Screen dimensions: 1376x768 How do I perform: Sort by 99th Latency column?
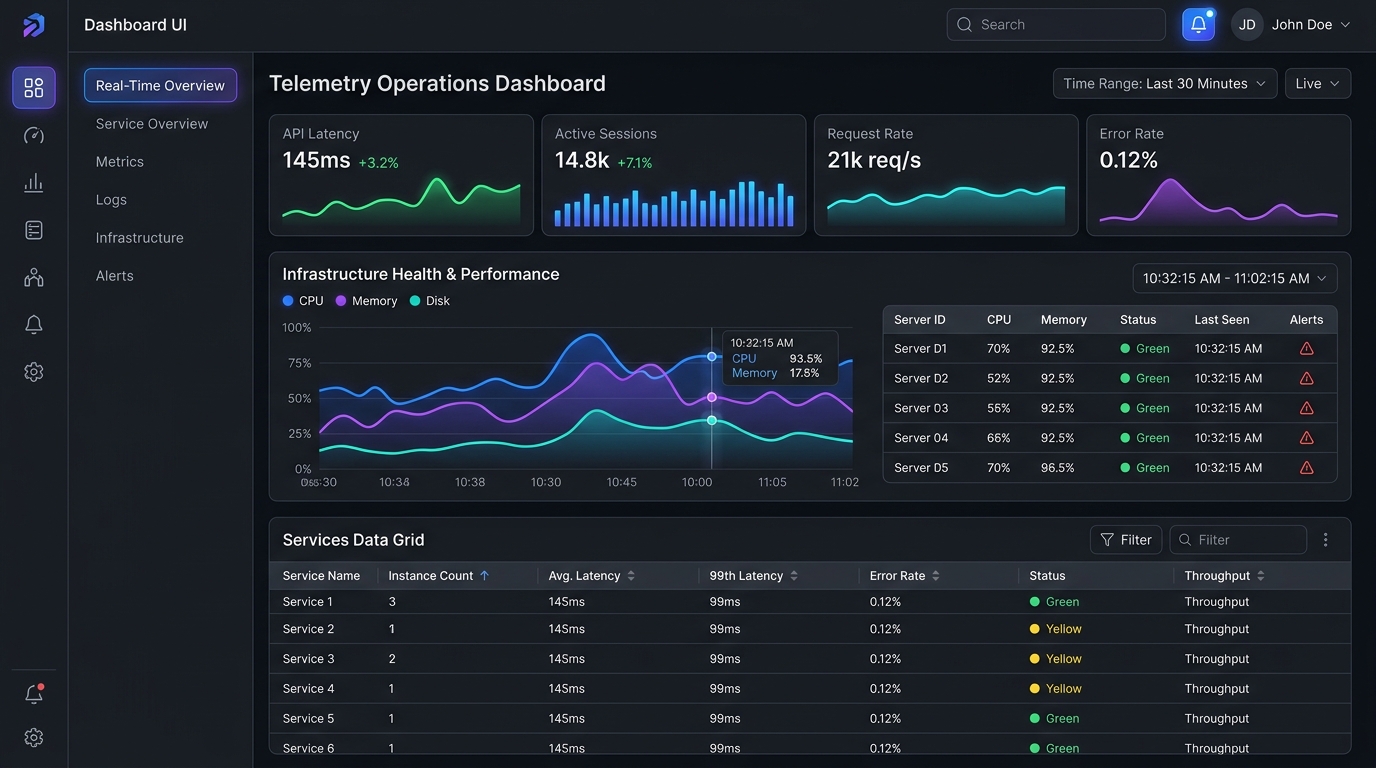[754, 576]
